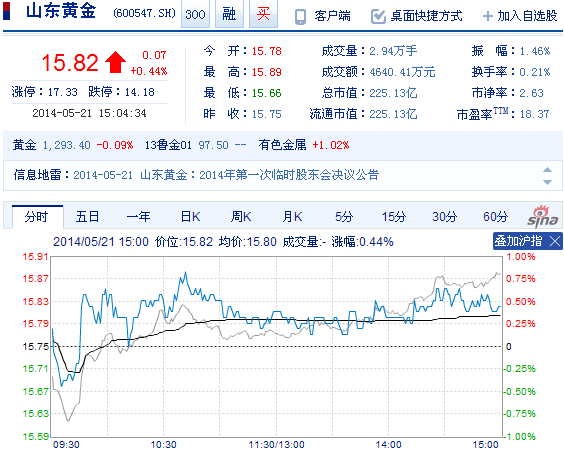Click the 涨停 limit-up value 17.33
Viewport: 564px width, 453px height.
click(x=63, y=92)
